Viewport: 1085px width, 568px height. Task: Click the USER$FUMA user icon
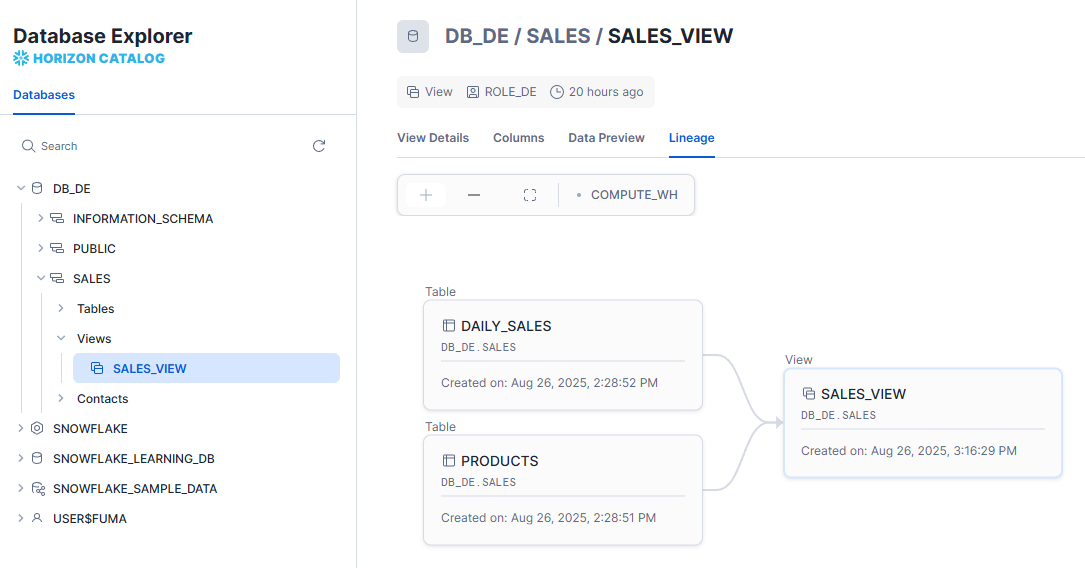(37, 519)
